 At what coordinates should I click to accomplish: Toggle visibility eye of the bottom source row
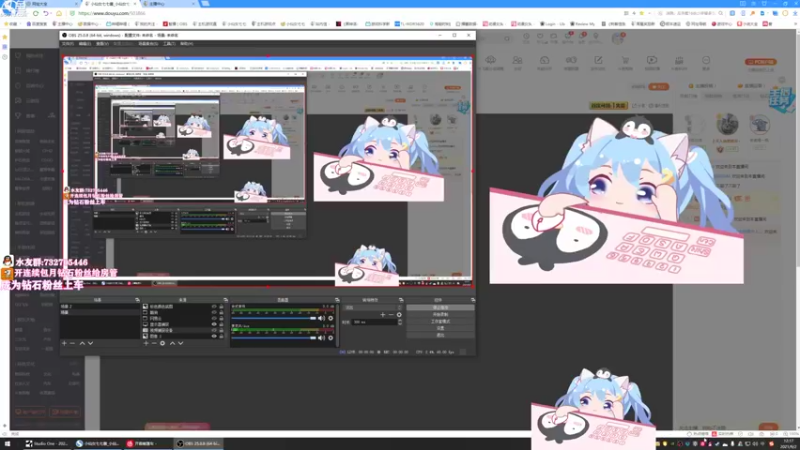click(x=214, y=336)
